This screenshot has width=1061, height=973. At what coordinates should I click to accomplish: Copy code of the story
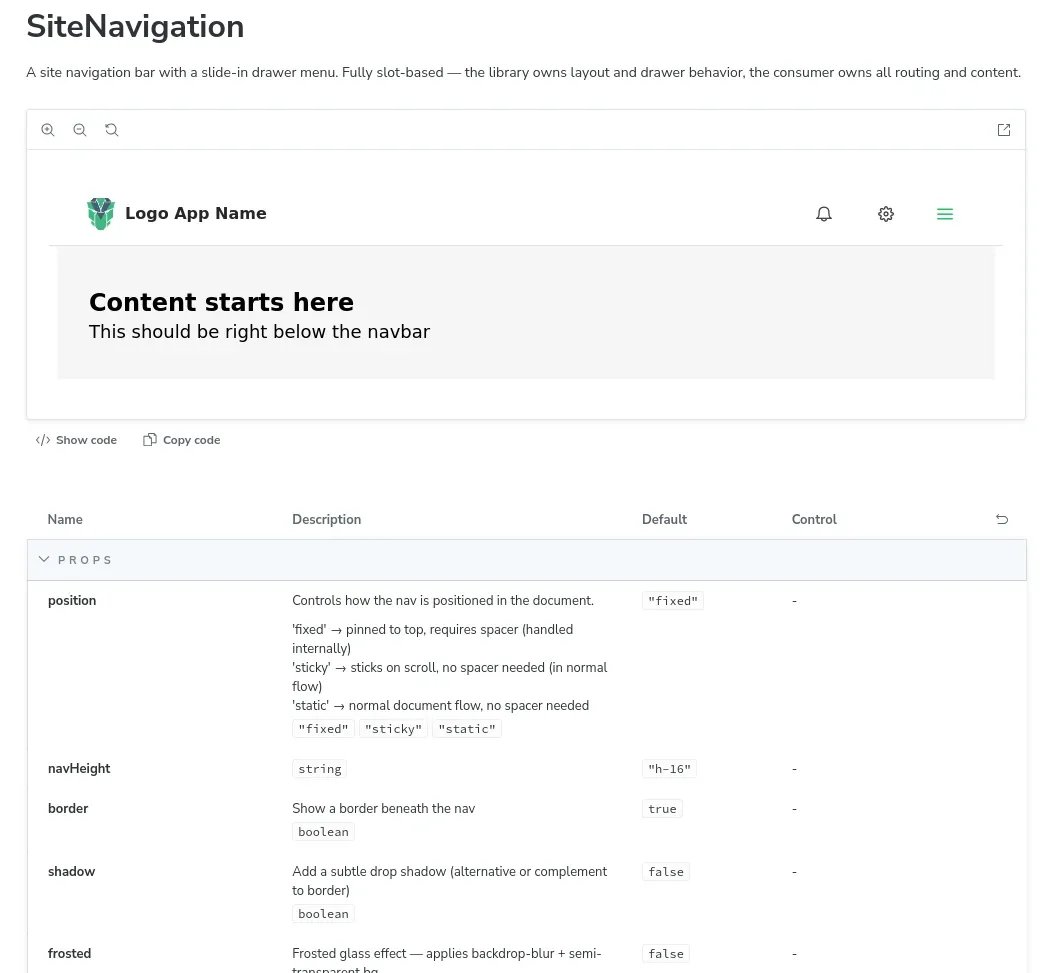[182, 440]
